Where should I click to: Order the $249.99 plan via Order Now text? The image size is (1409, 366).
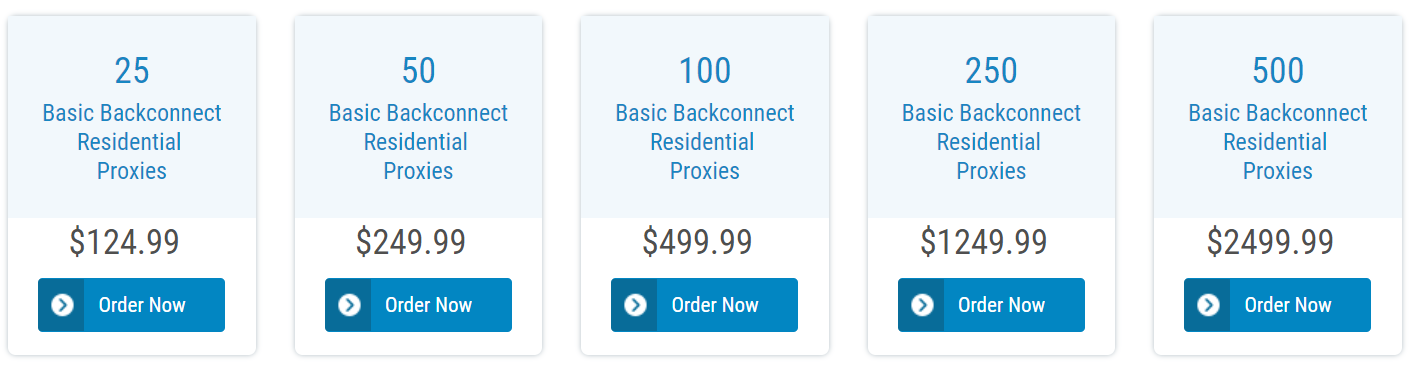click(x=429, y=305)
